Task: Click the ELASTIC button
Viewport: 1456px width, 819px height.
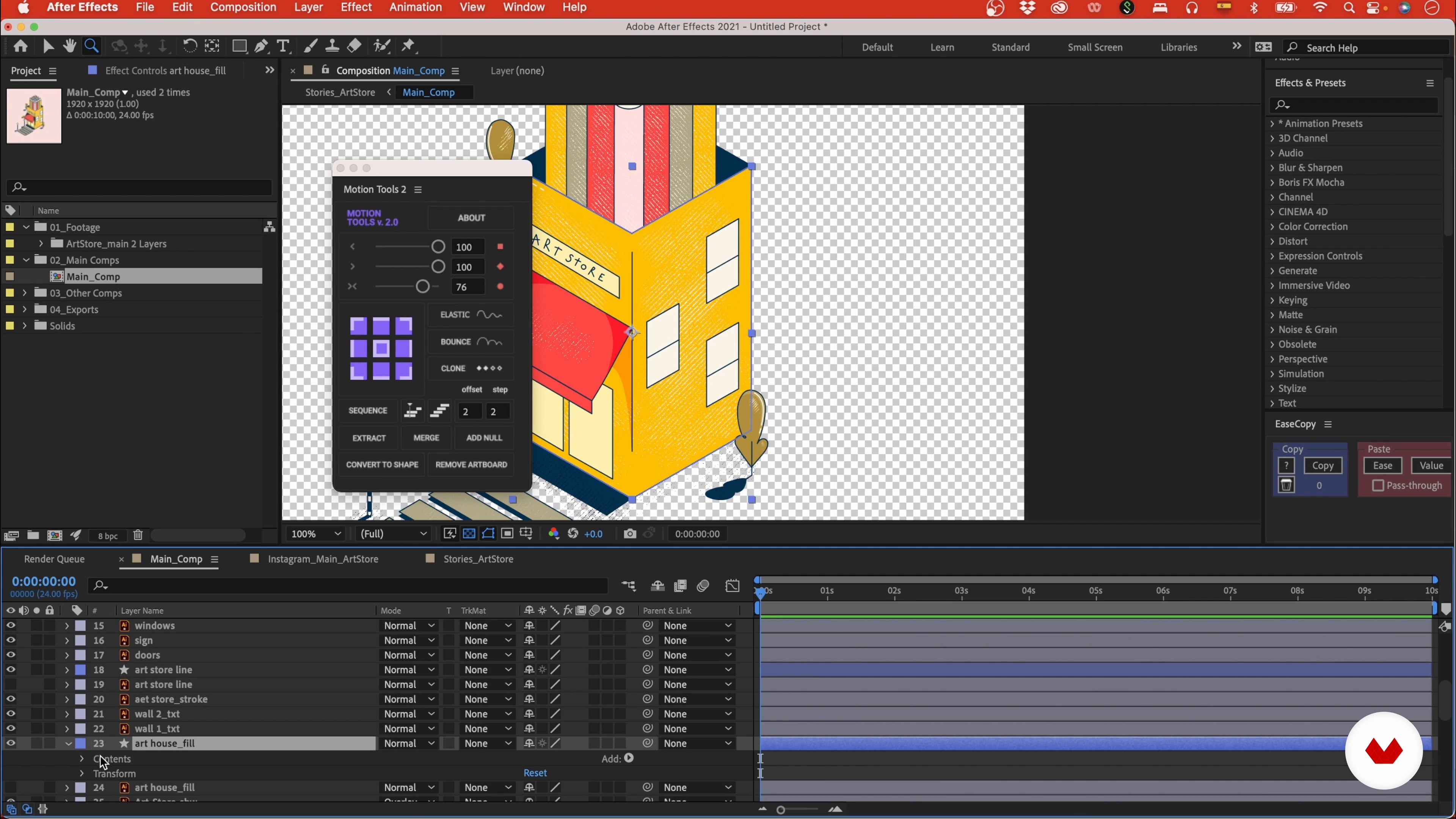Action: tap(471, 315)
